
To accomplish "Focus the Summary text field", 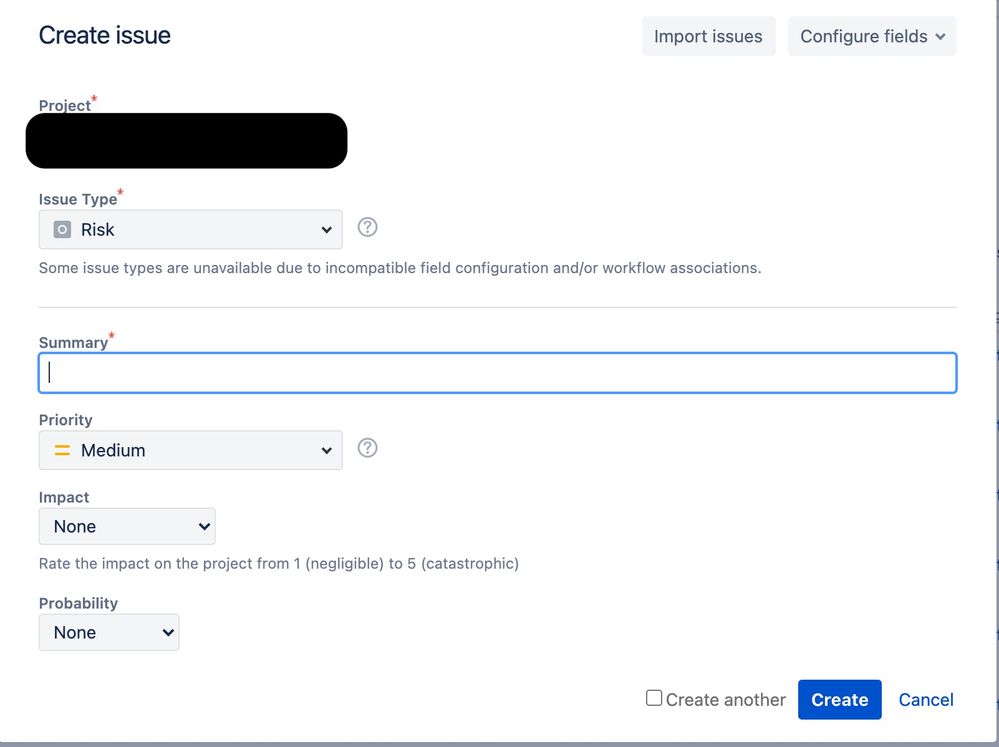I will (498, 373).
